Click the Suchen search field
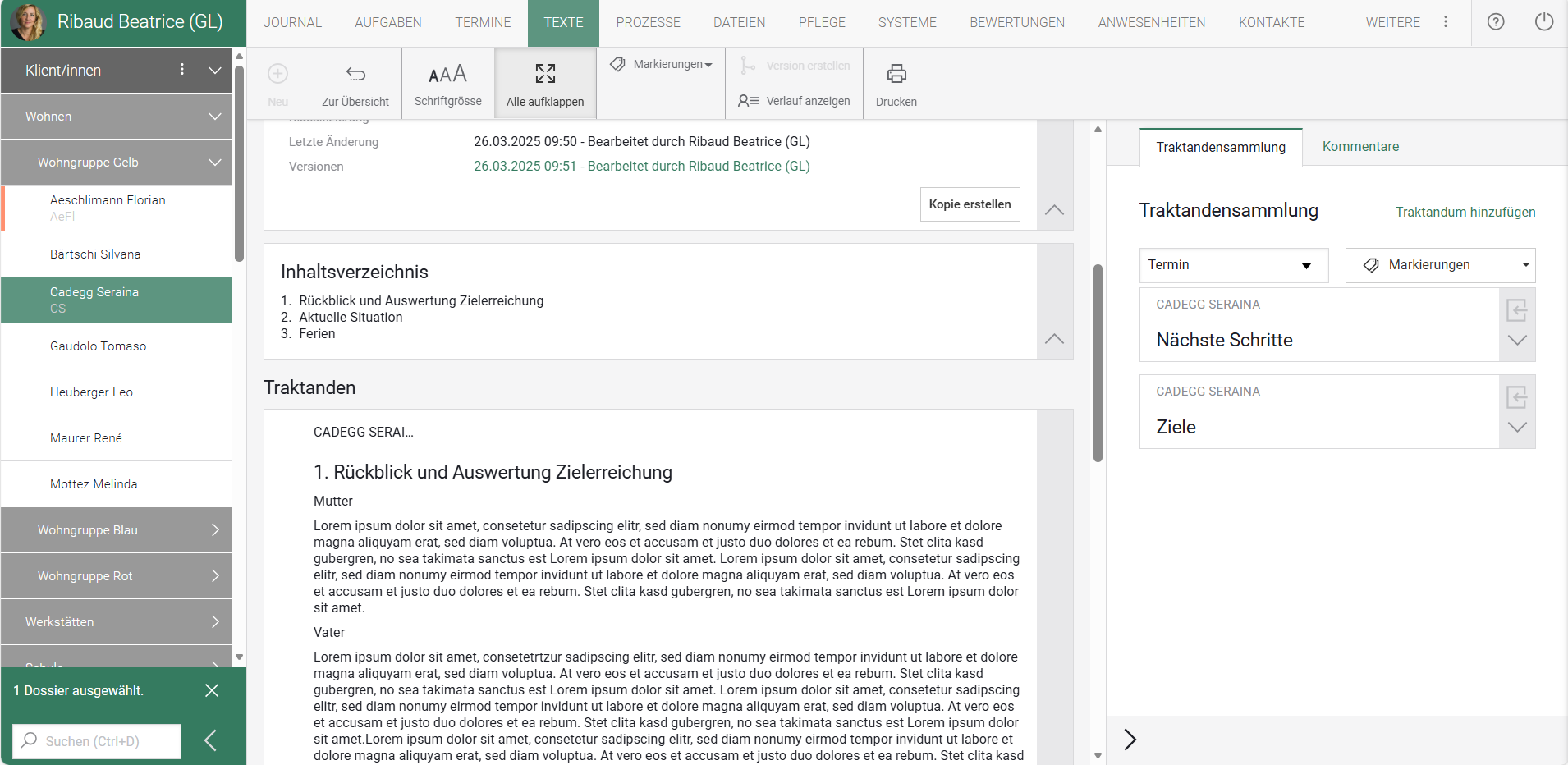Viewport: 1568px width, 765px height. click(97, 741)
